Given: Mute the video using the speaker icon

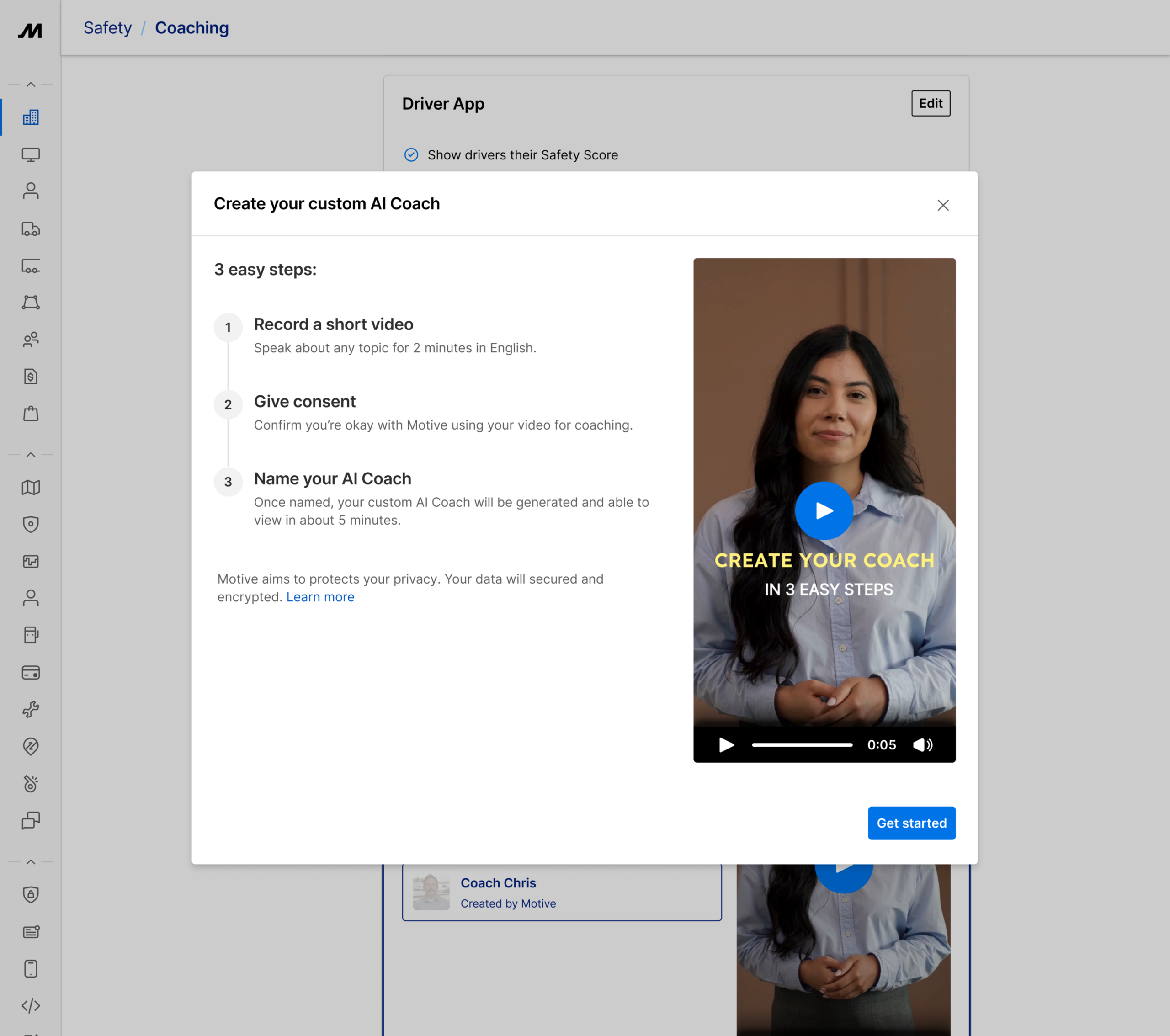Looking at the screenshot, I should pos(923,744).
